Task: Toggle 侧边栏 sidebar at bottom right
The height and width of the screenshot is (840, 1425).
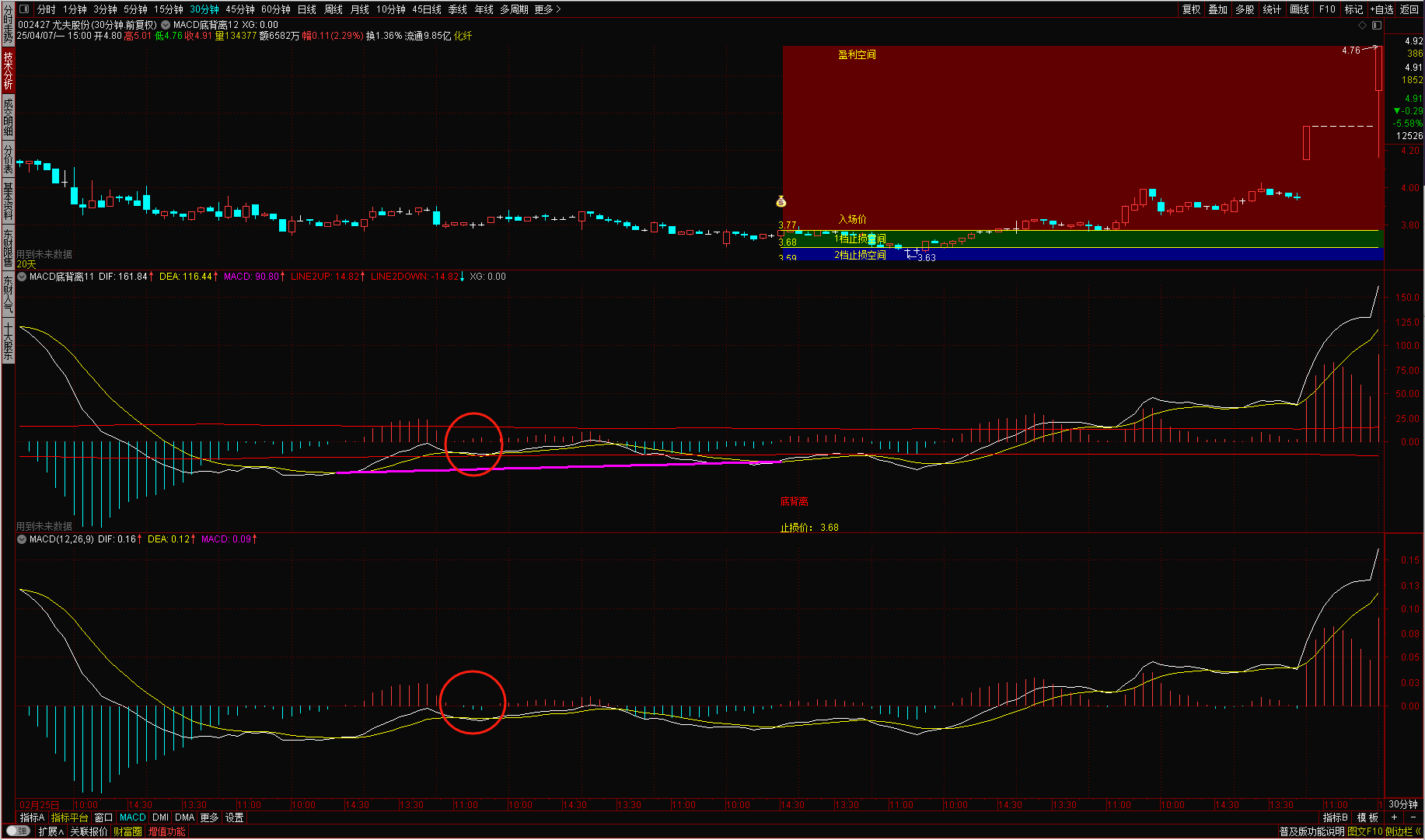Action: [1402, 831]
